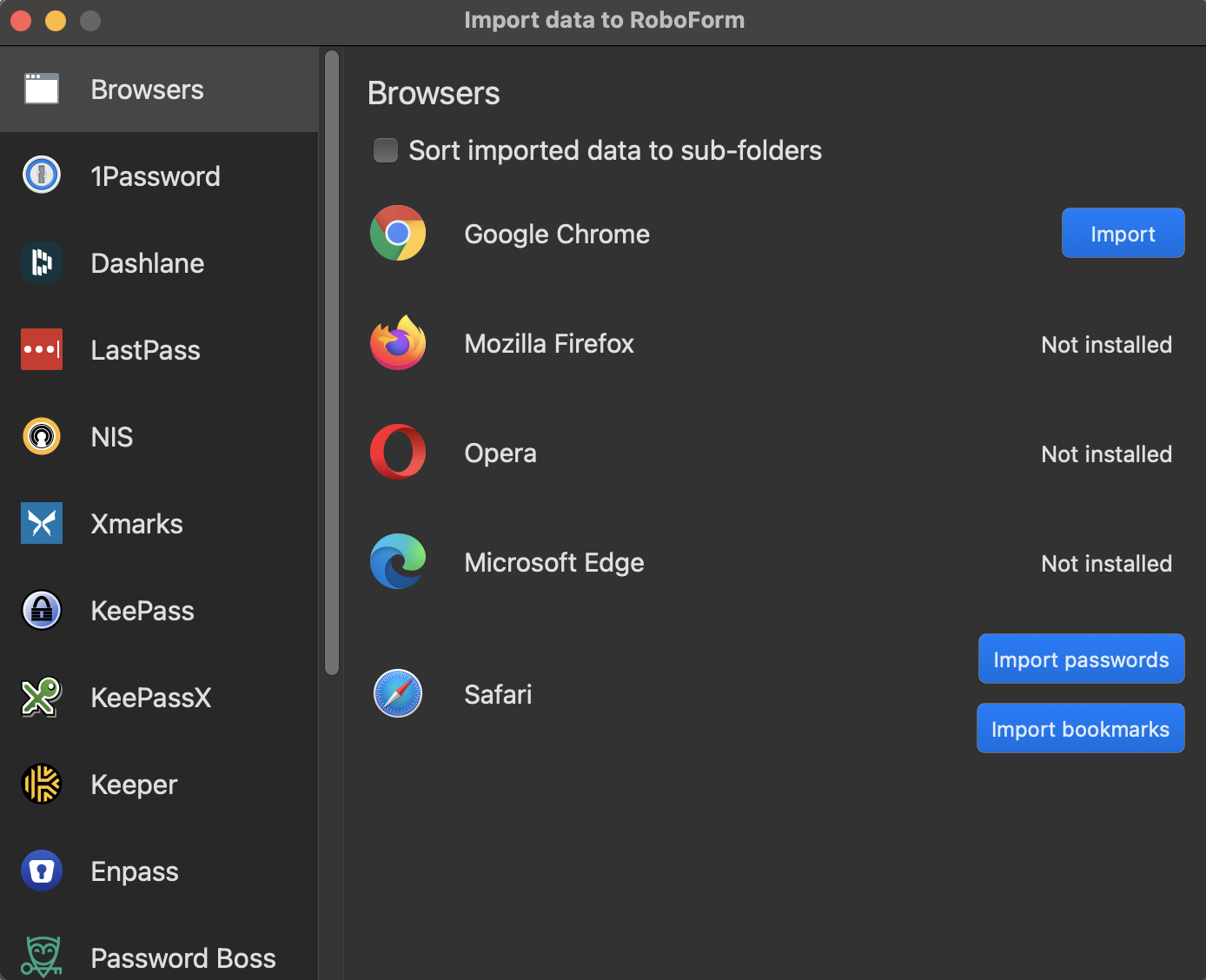Screen dimensions: 1206x980
Task: Click the 1Password icon in sidebar
Action: coord(42,175)
